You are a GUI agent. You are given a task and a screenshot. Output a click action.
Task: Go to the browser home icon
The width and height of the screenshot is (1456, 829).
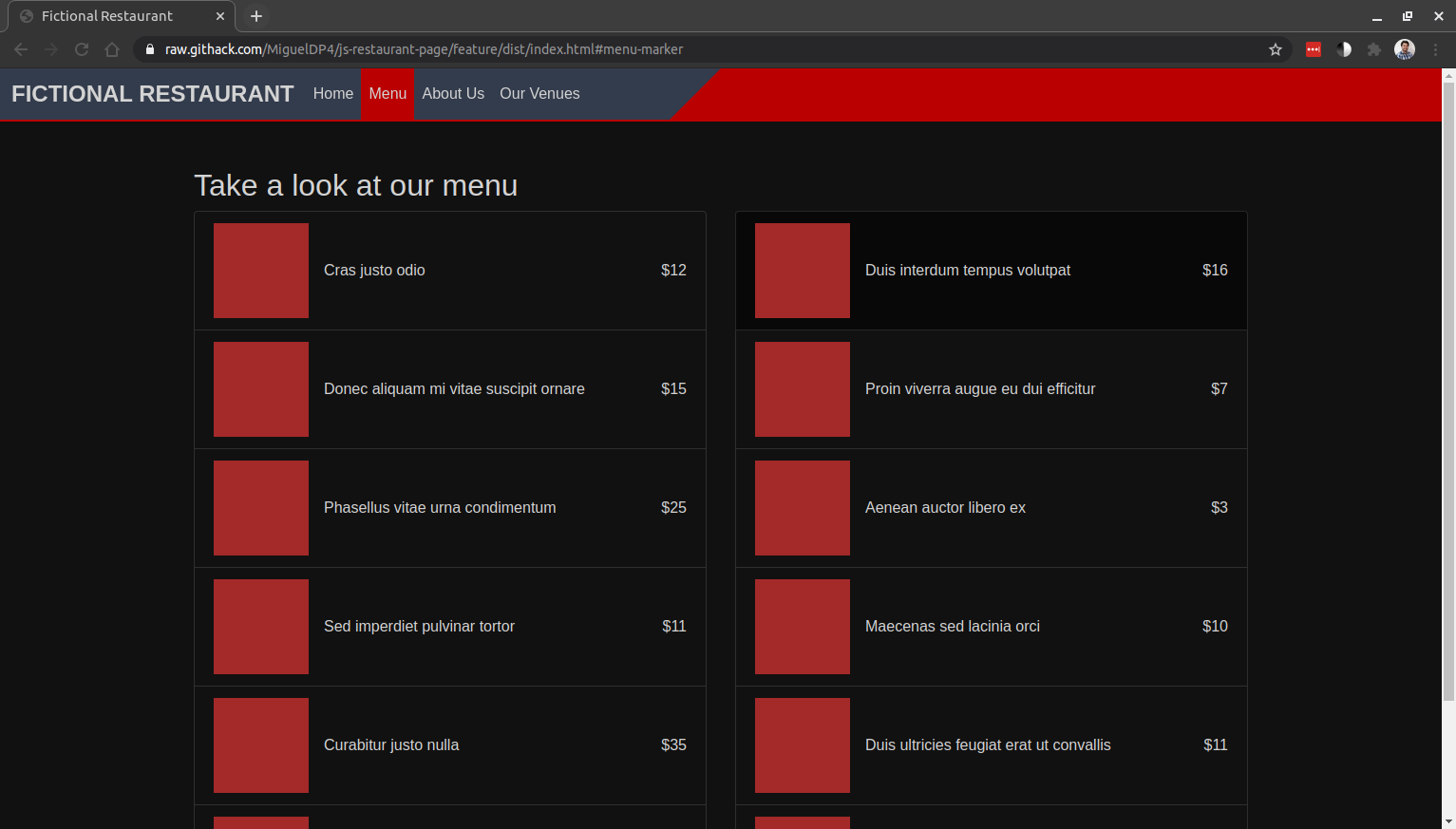click(112, 49)
